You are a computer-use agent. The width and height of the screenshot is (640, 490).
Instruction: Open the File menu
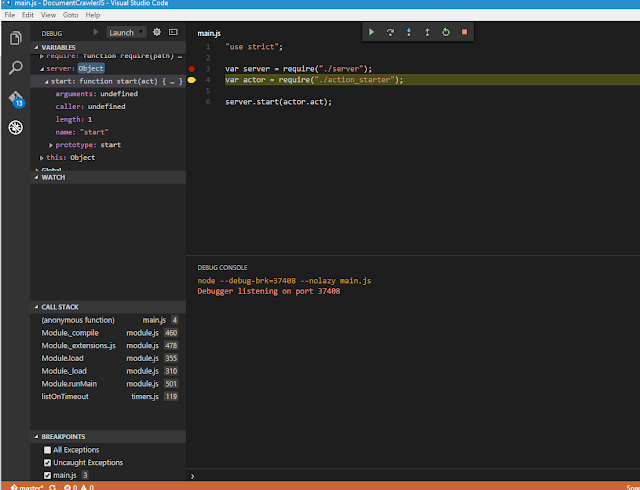pyautogui.click(x=10, y=15)
